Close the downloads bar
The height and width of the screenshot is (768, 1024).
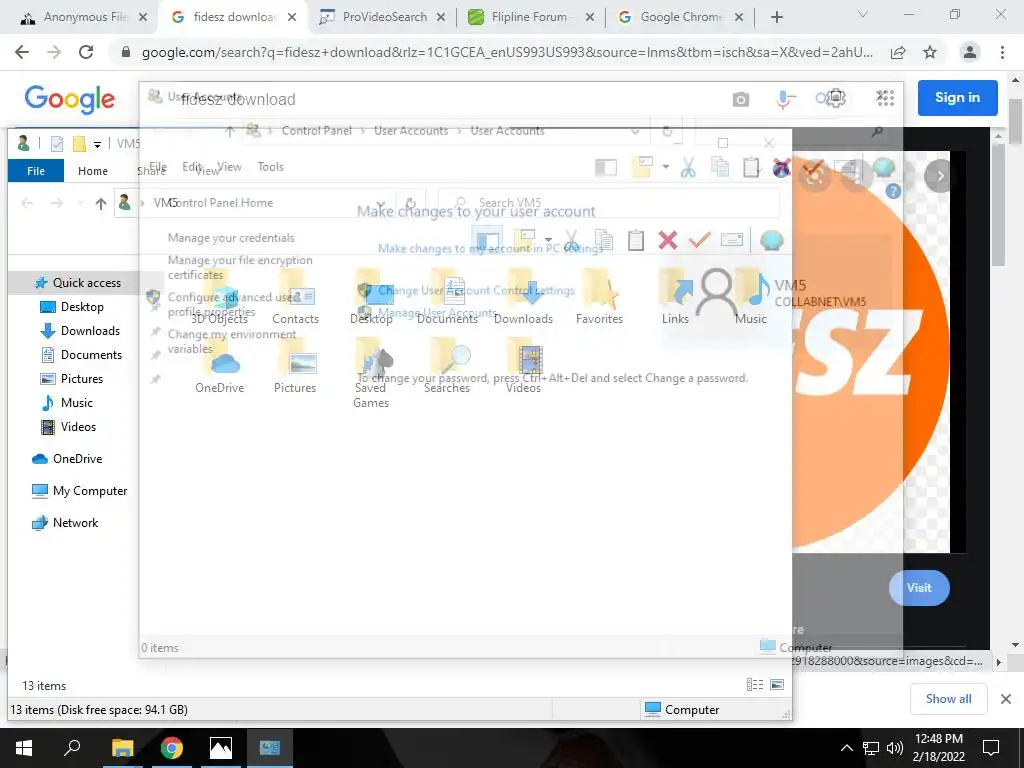(1006, 699)
